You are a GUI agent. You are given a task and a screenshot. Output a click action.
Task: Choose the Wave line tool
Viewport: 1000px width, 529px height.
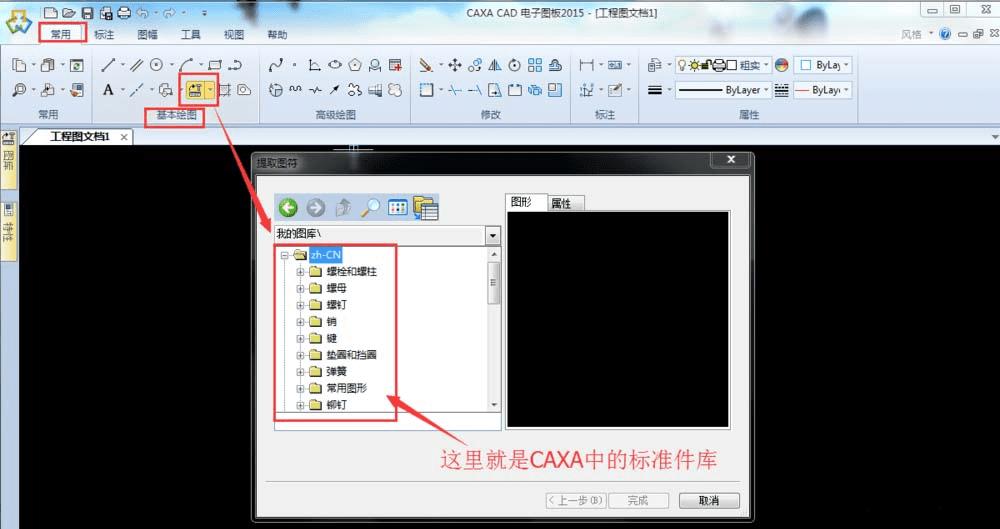pyautogui.click(x=295, y=90)
